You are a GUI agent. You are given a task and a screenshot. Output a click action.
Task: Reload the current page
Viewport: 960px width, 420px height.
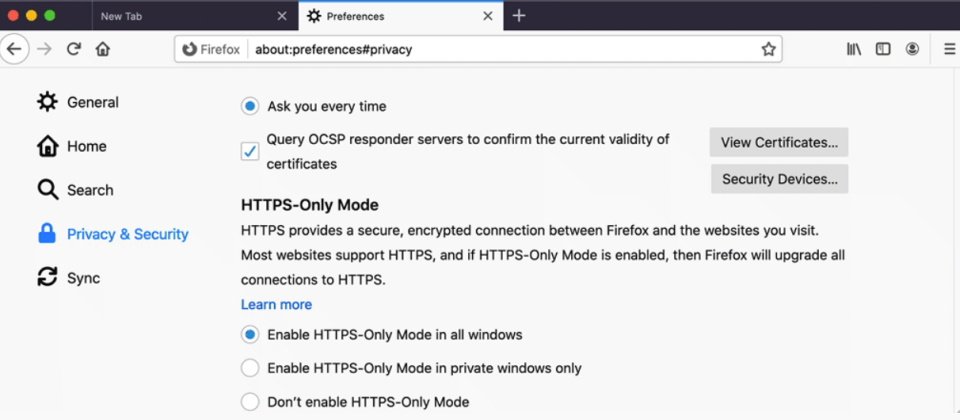coord(73,49)
